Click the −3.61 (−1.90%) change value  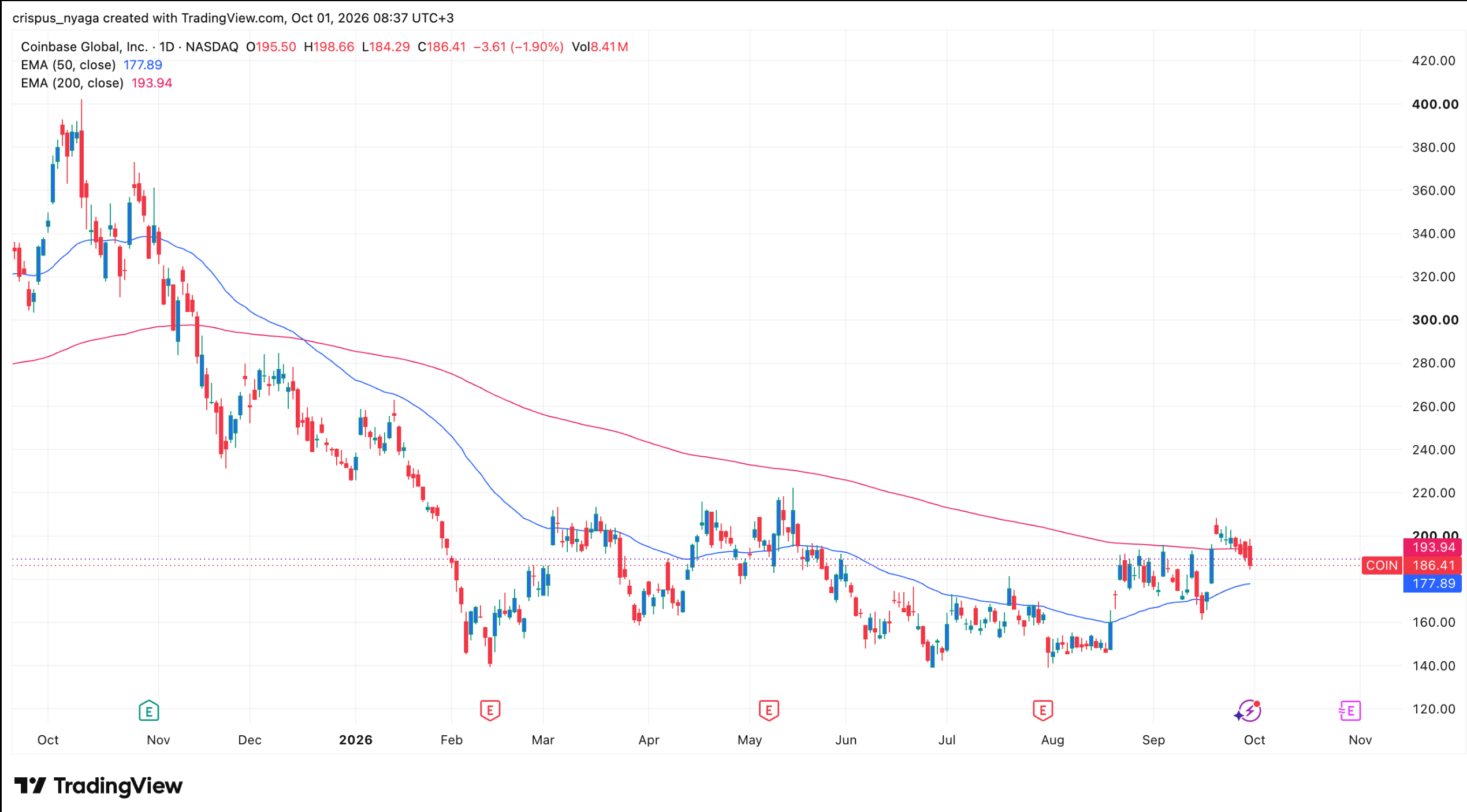[x=518, y=47]
